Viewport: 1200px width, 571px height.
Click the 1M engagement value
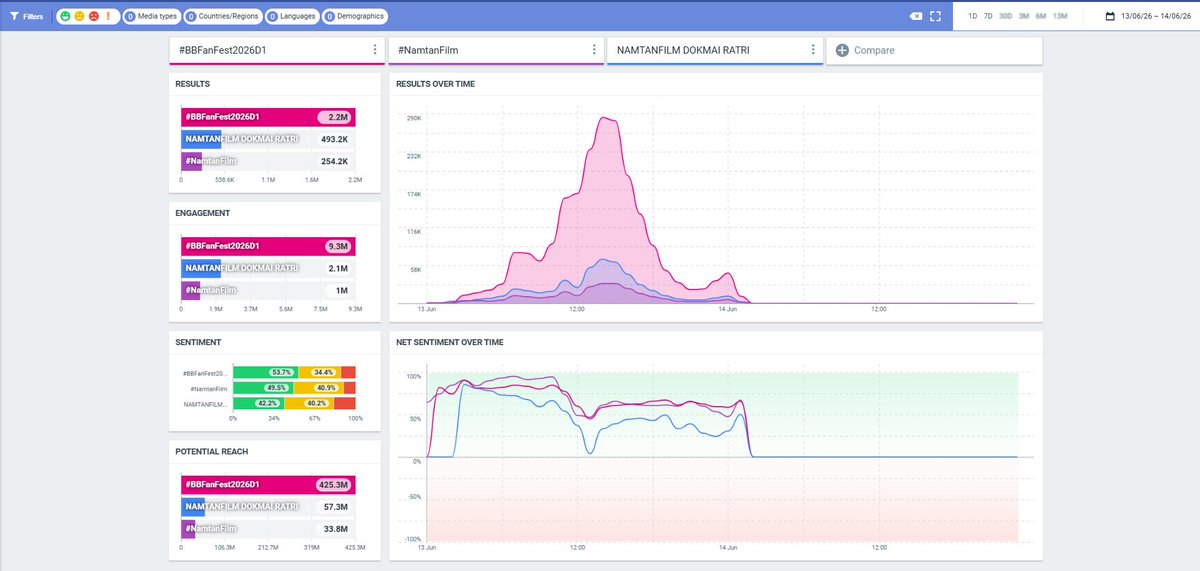pos(341,290)
